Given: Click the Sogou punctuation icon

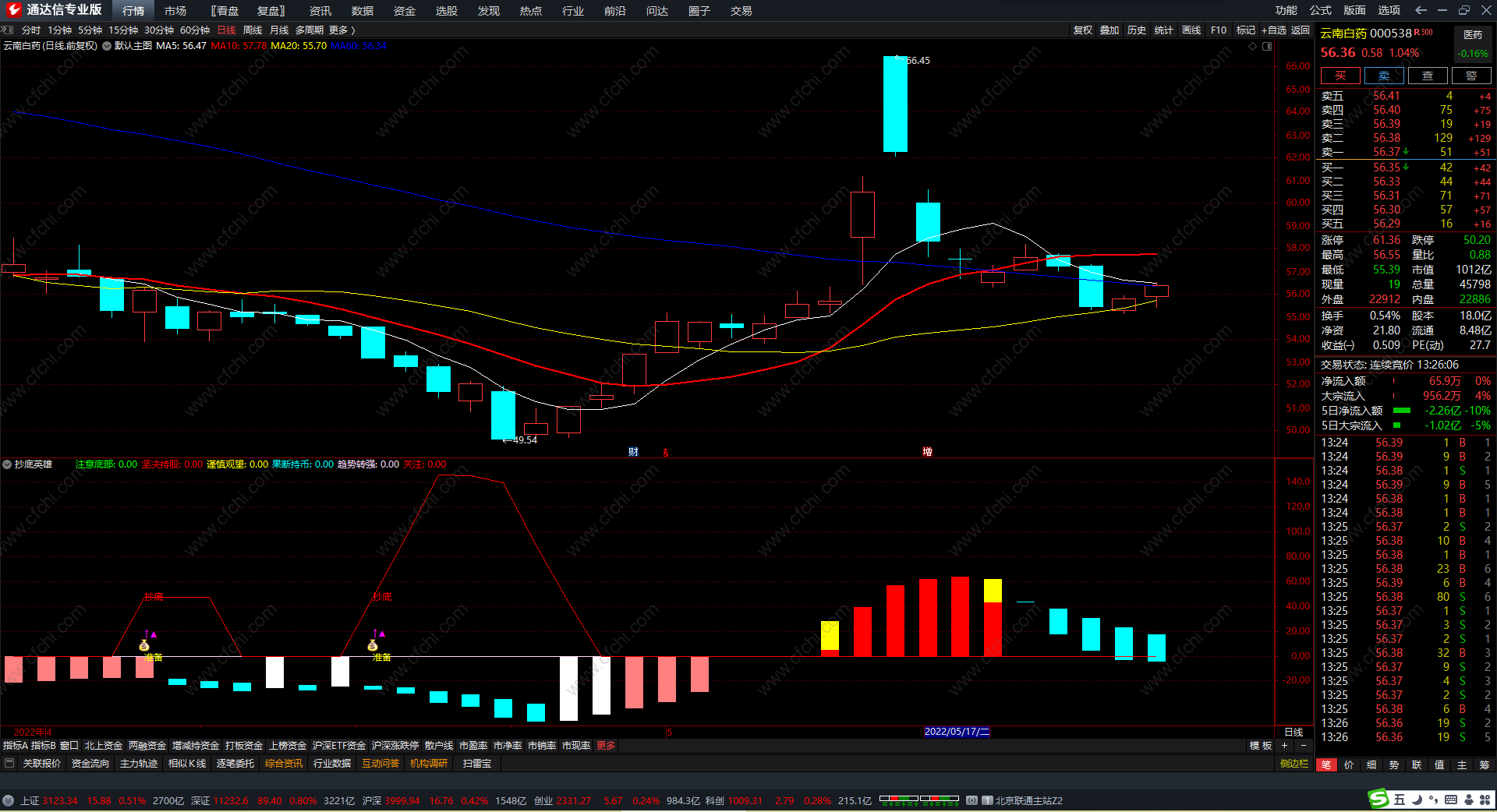Looking at the screenshot, I should 1433,800.
